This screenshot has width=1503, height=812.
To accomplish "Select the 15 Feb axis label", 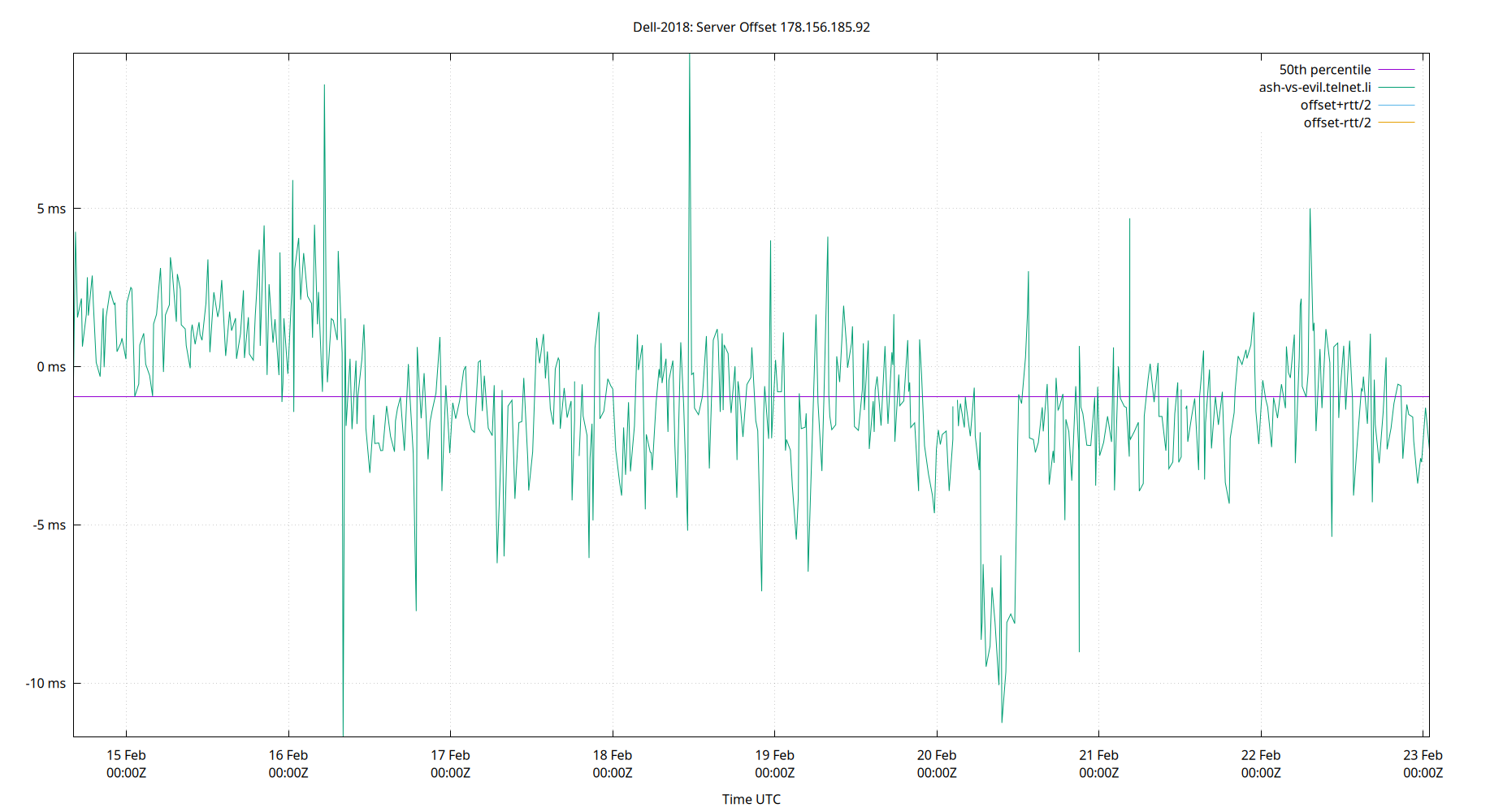I will [126, 754].
